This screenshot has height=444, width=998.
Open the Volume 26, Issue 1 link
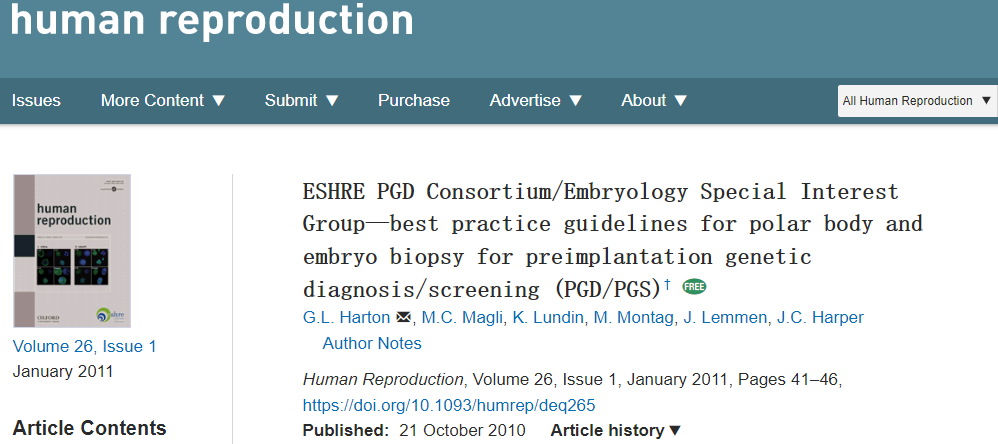pos(84,346)
